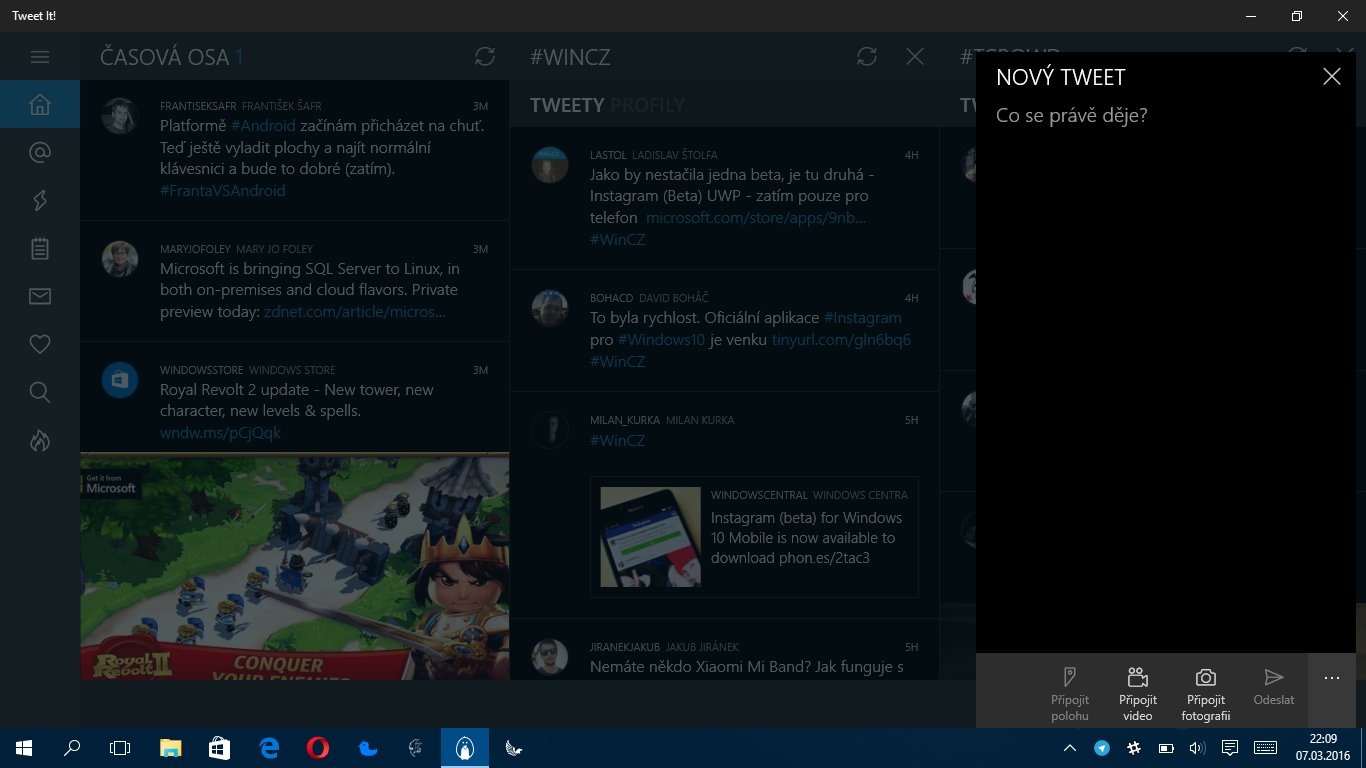The image size is (1366, 768).
Task: Select the FRANTISEKSAFR username
Action: [x=197, y=106]
